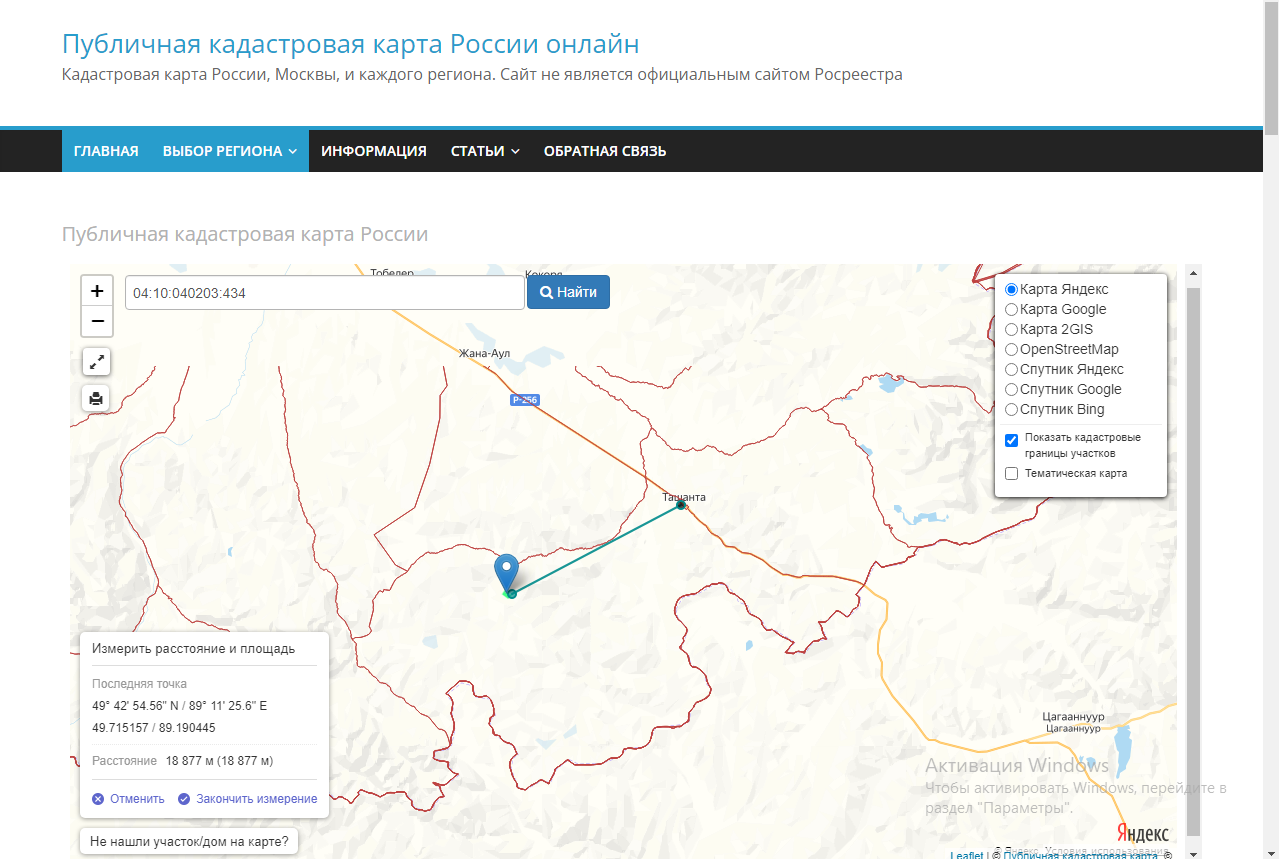The image size is (1279, 859).
Task: Open the site title Публичная кадастровая карта России онлайн
Action: click(351, 44)
